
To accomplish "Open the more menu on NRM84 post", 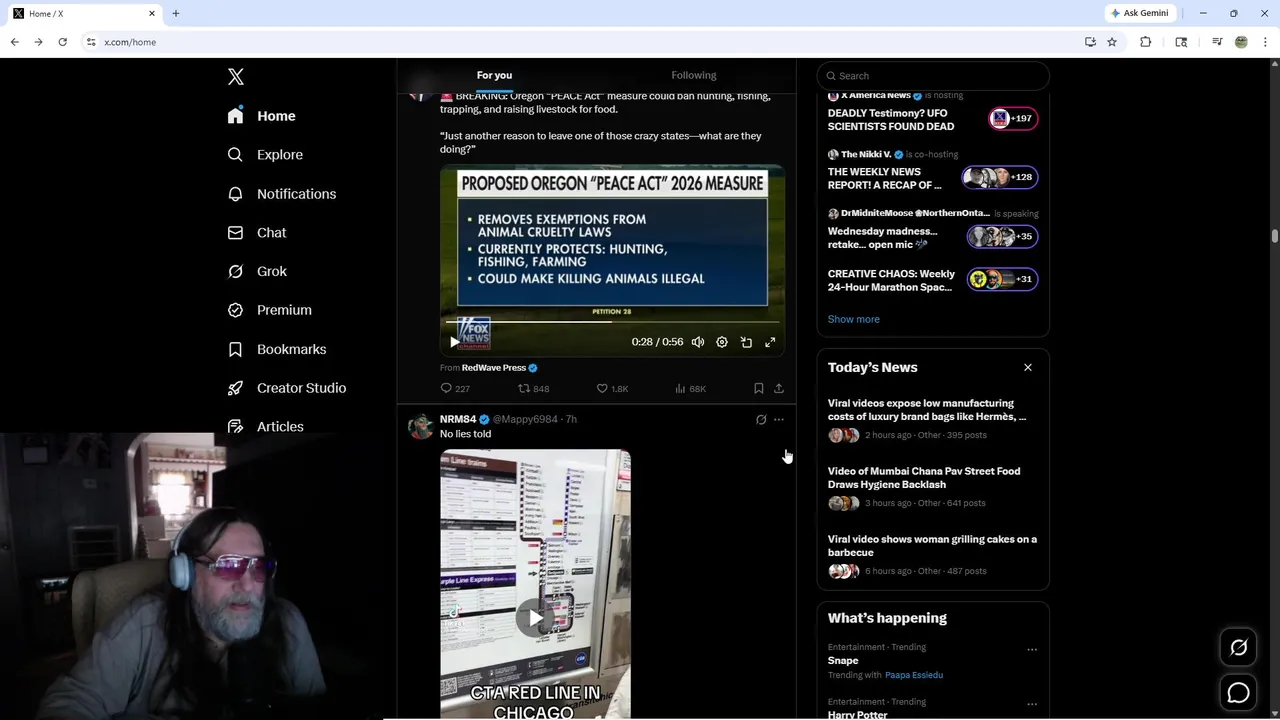I will click(x=779, y=420).
